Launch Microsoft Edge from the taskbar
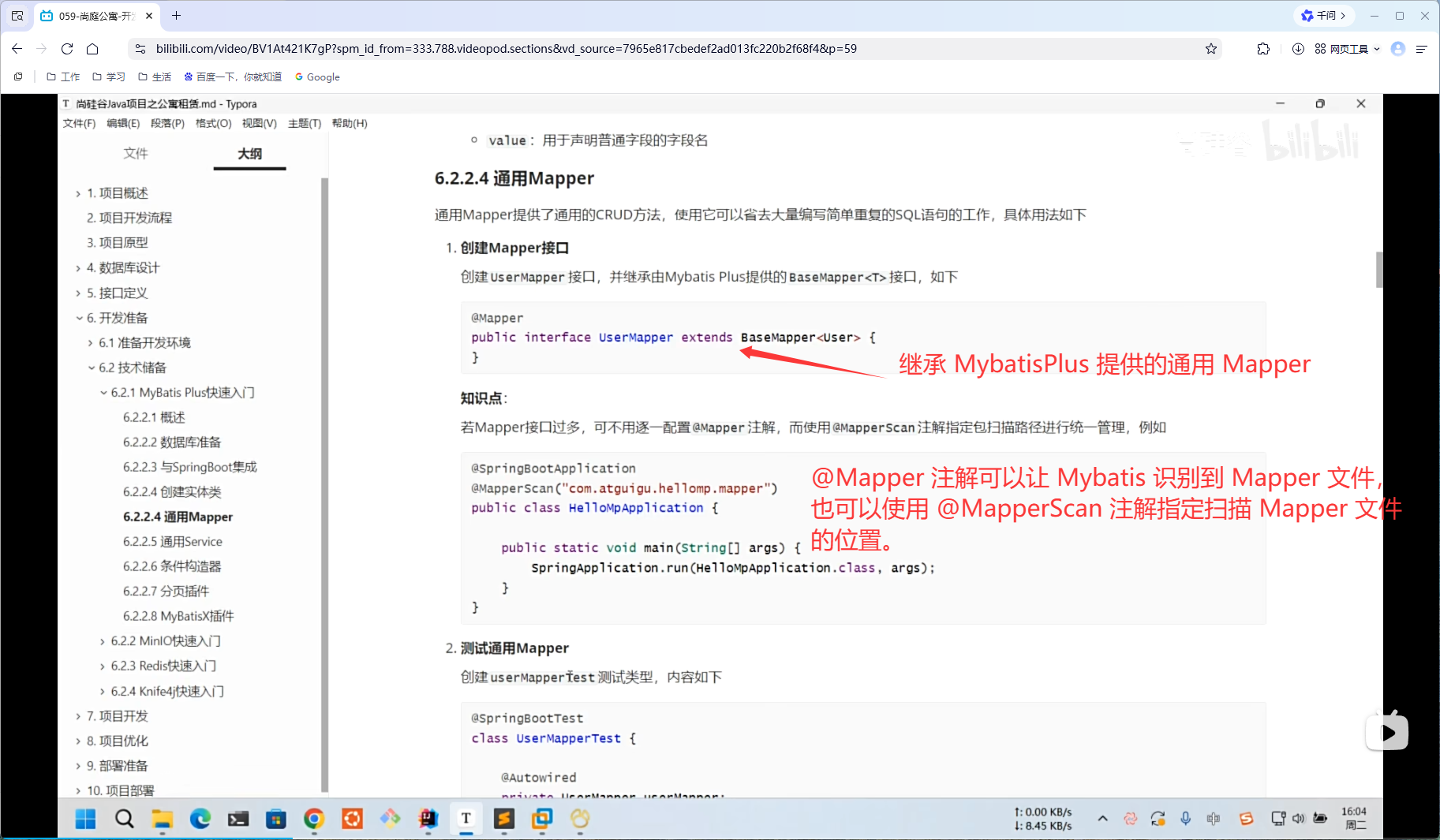The width and height of the screenshot is (1440, 840). [x=200, y=819]
